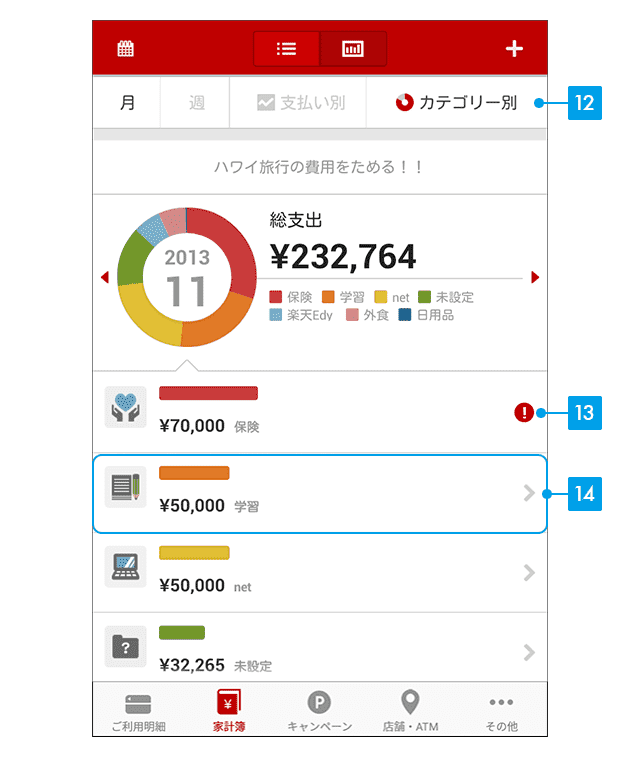Click the red alert icon on 保険 row

(523, 412)
